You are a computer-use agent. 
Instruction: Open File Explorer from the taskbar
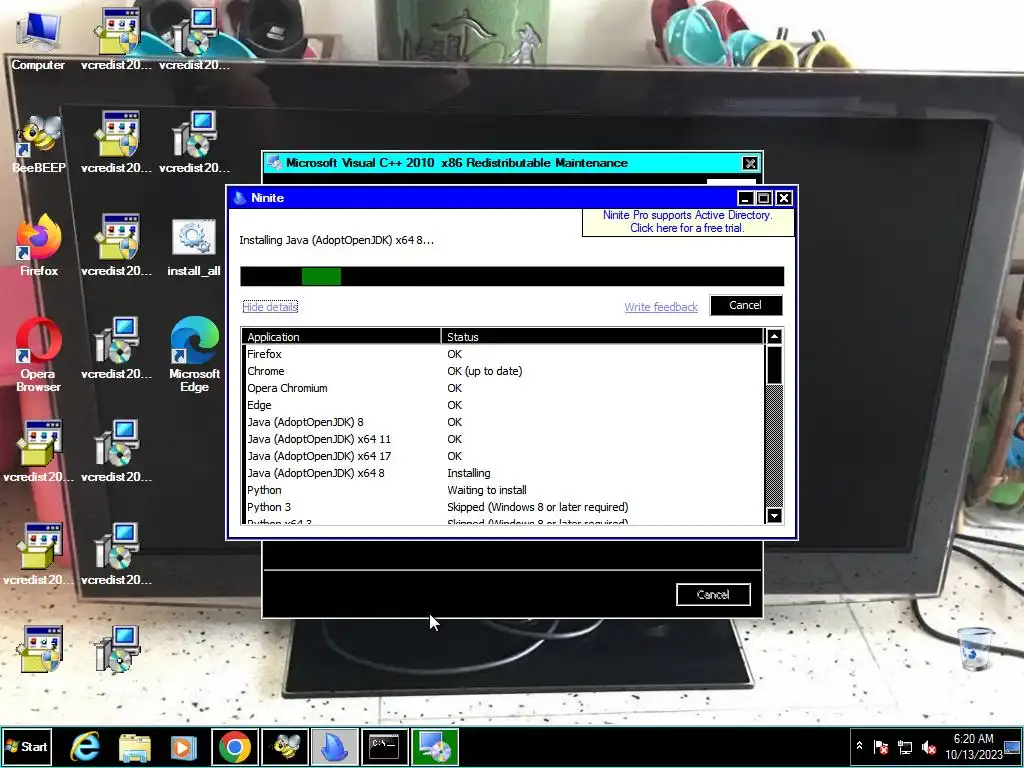pyautogui.click(x=135, y=747)
